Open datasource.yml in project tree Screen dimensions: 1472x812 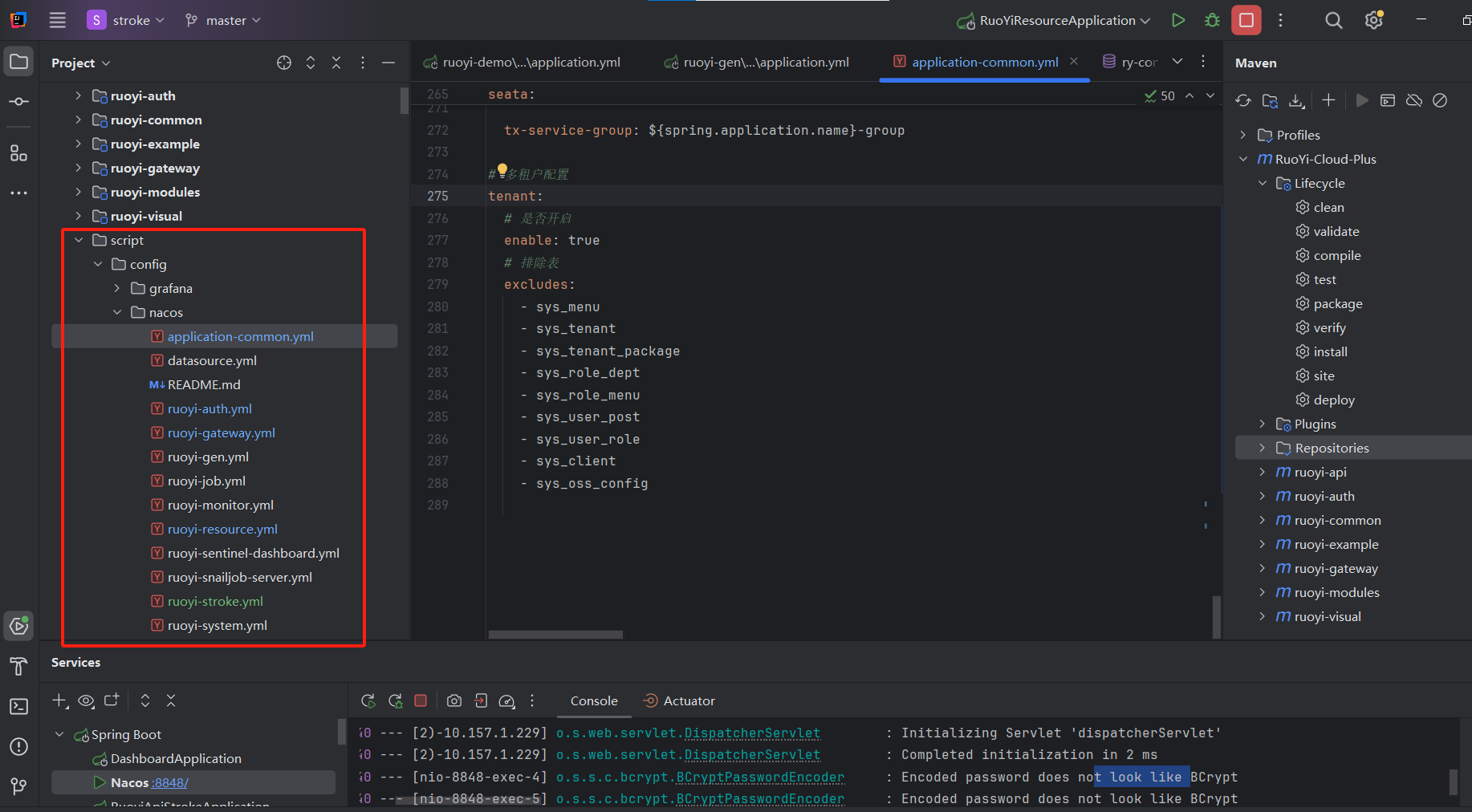point(212,360)
